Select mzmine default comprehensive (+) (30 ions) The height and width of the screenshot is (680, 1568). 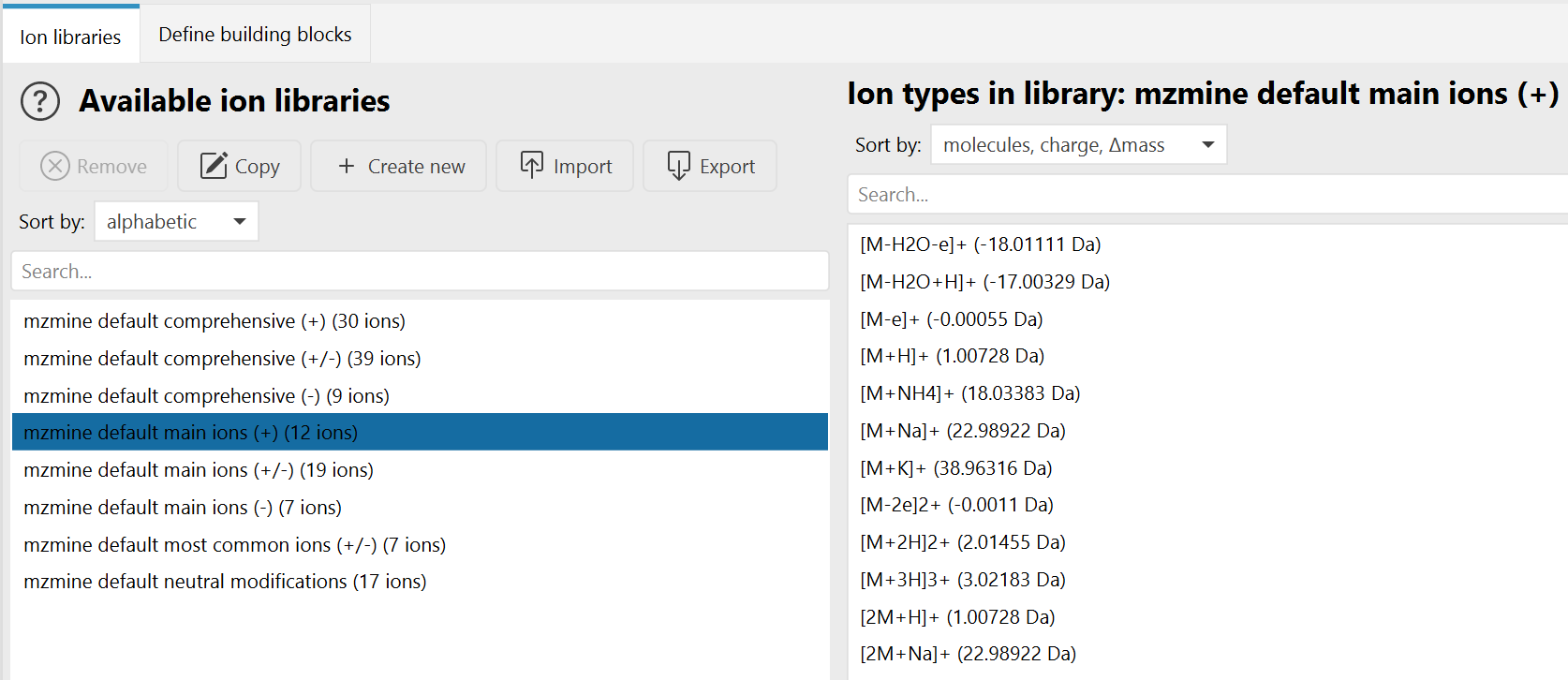tap(420, 321)
